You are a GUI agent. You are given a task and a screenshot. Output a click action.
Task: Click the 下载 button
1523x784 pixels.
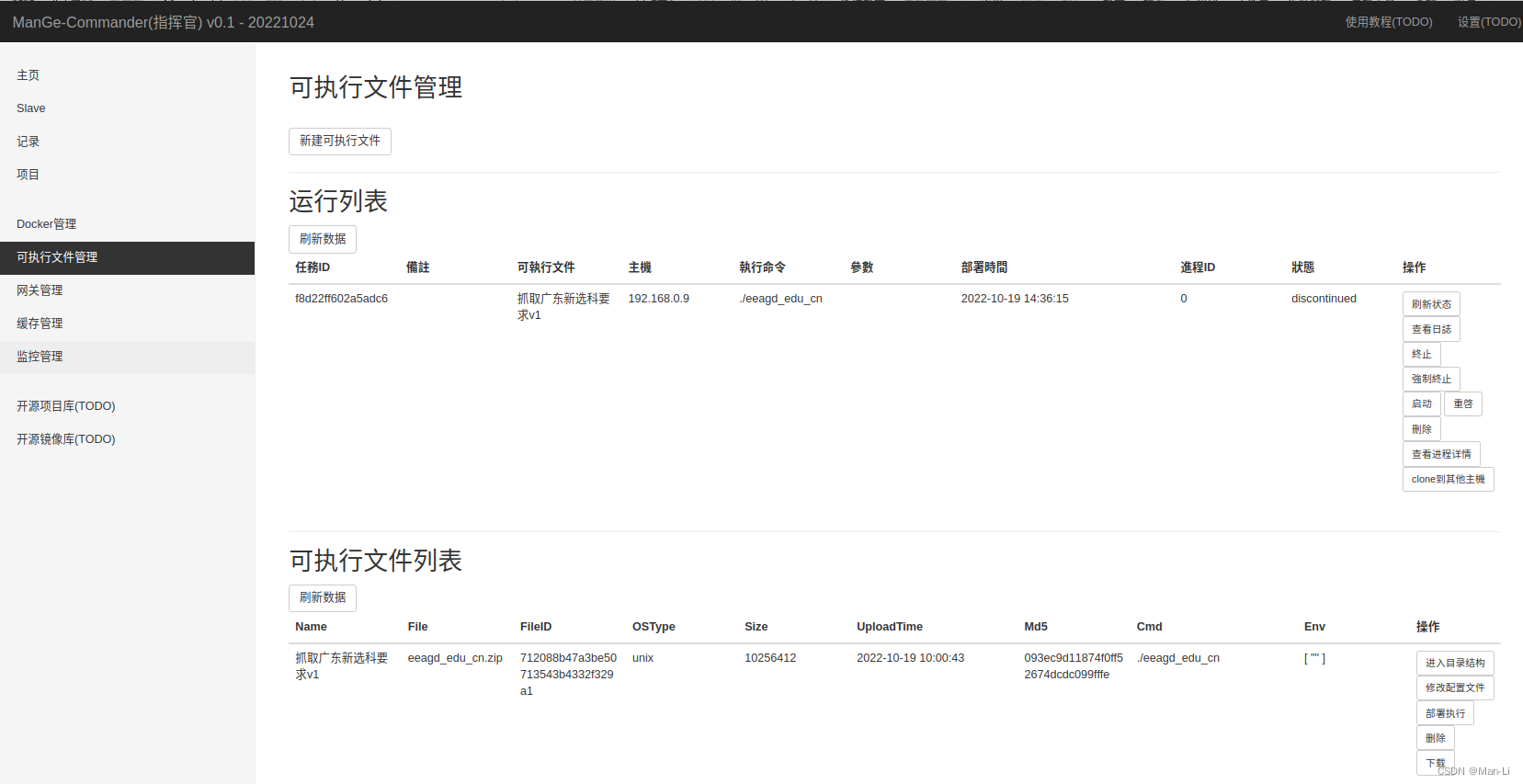(1436, 763)
